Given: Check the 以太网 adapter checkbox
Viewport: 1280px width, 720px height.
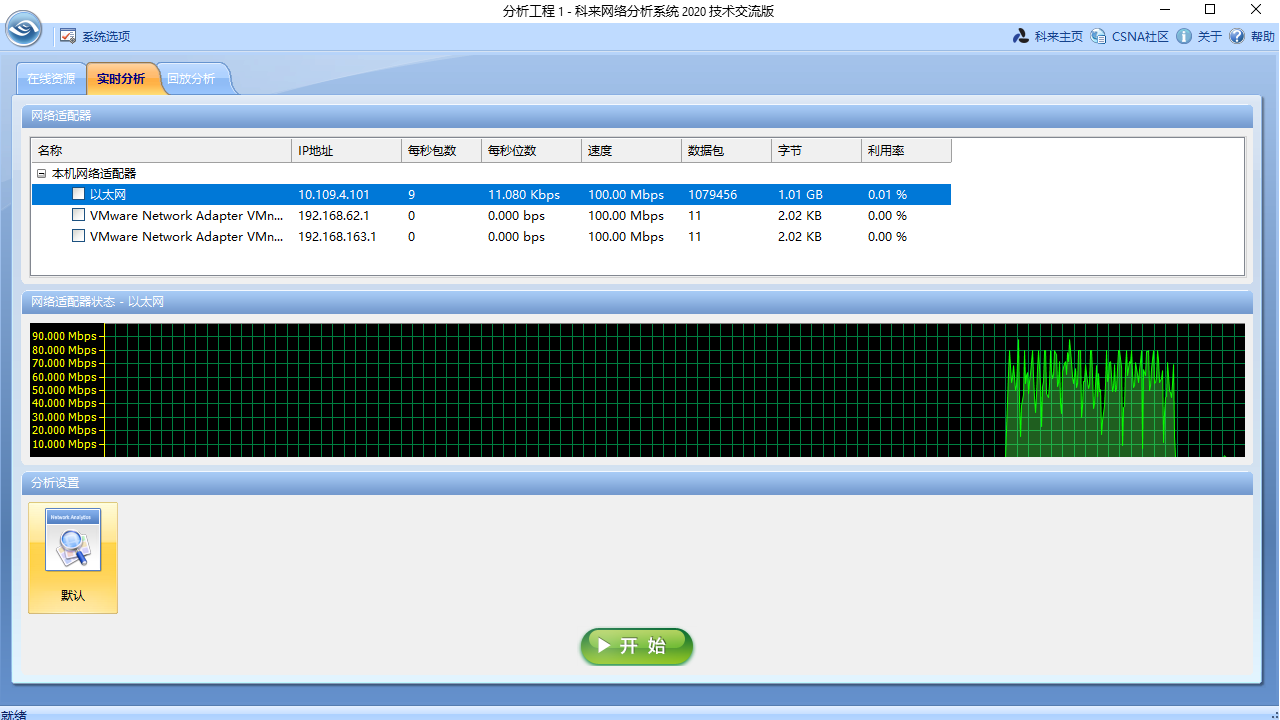Looking at the screenshot, I should pos(78,194).
